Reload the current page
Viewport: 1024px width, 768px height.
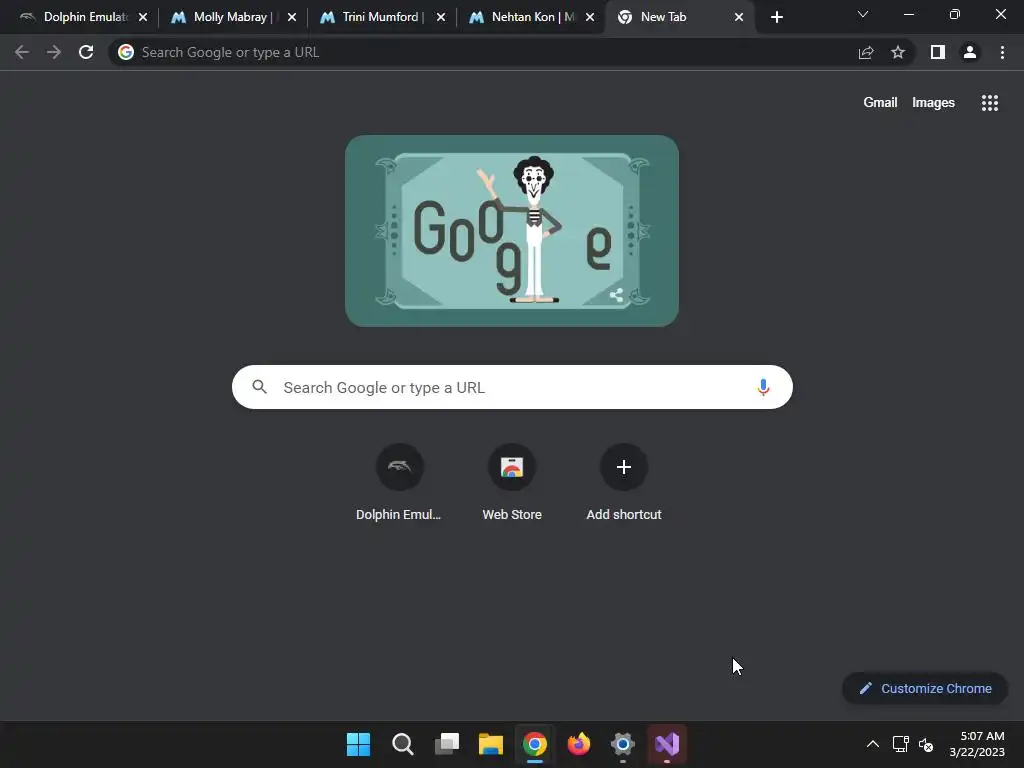pyautogui.click(x=86, y=52)
